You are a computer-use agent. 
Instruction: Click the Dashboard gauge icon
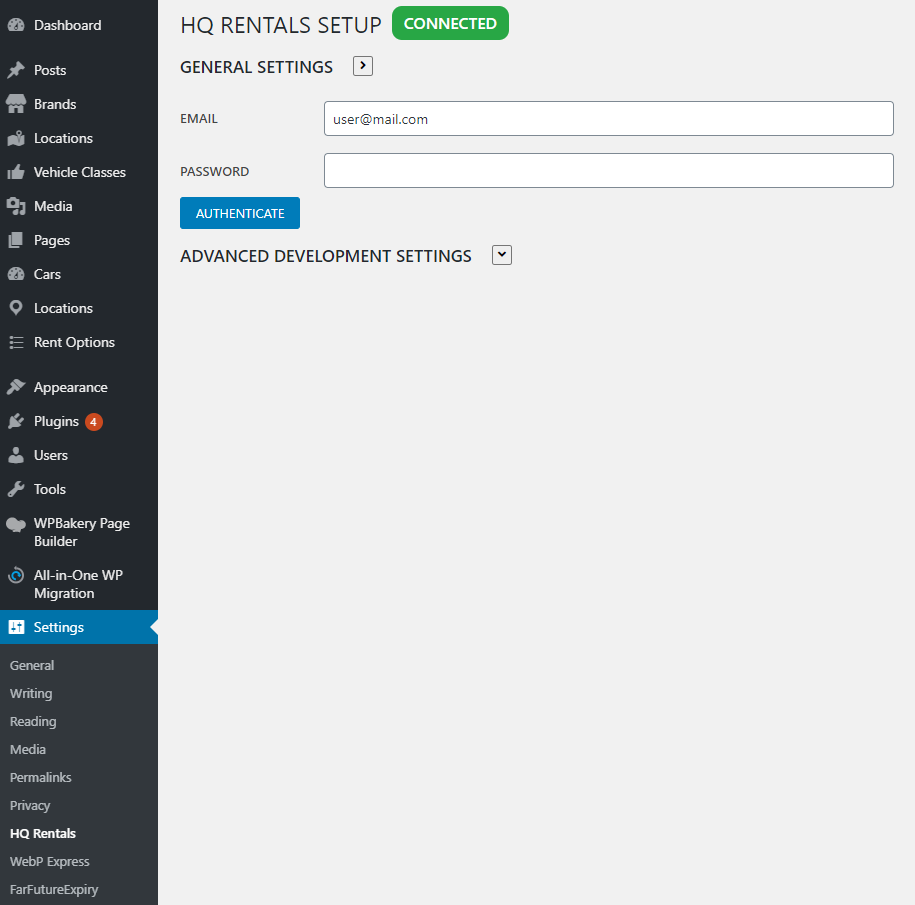16,25
